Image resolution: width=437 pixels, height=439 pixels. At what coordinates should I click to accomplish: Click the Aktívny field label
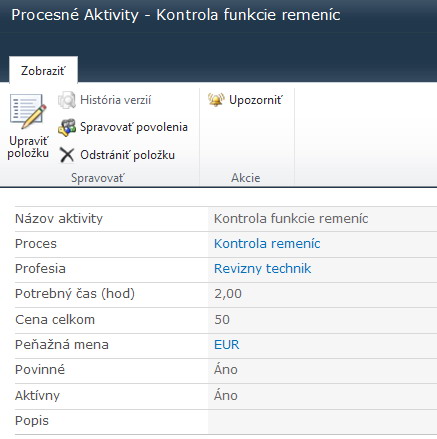(x=37, y=396)
